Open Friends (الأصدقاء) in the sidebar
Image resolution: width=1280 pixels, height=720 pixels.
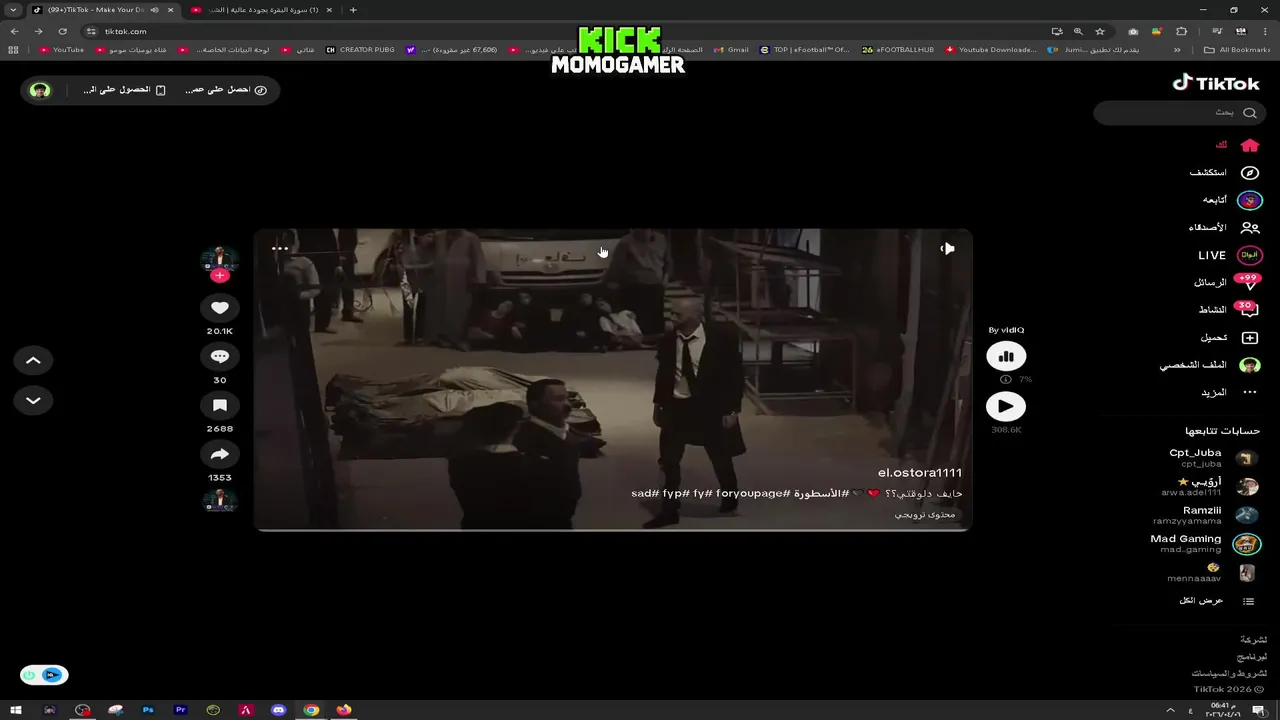(1224, 228)
